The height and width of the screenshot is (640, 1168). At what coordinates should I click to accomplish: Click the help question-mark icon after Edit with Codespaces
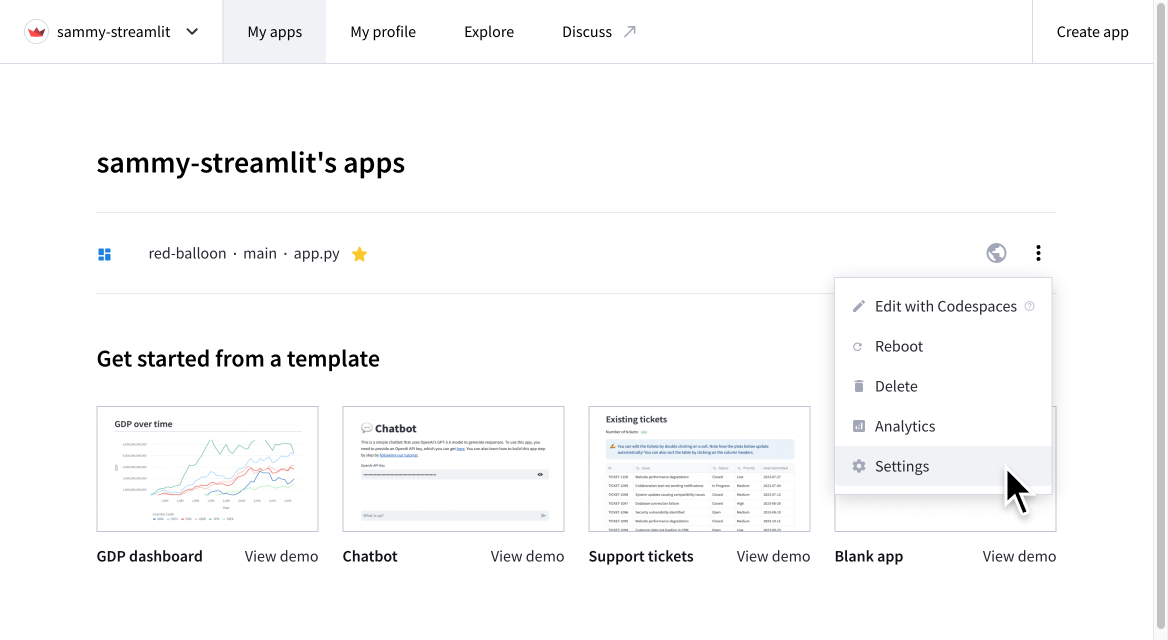tap(1029, 306)
